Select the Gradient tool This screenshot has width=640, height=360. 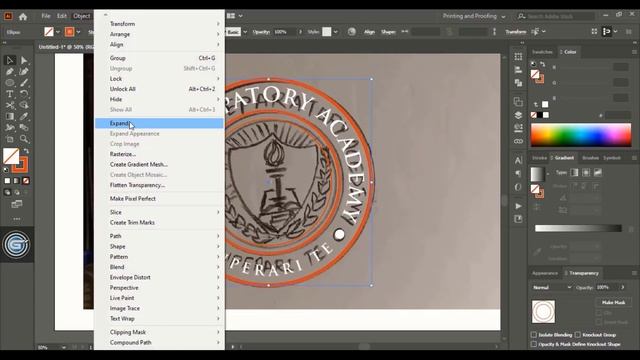coord(10,116)
